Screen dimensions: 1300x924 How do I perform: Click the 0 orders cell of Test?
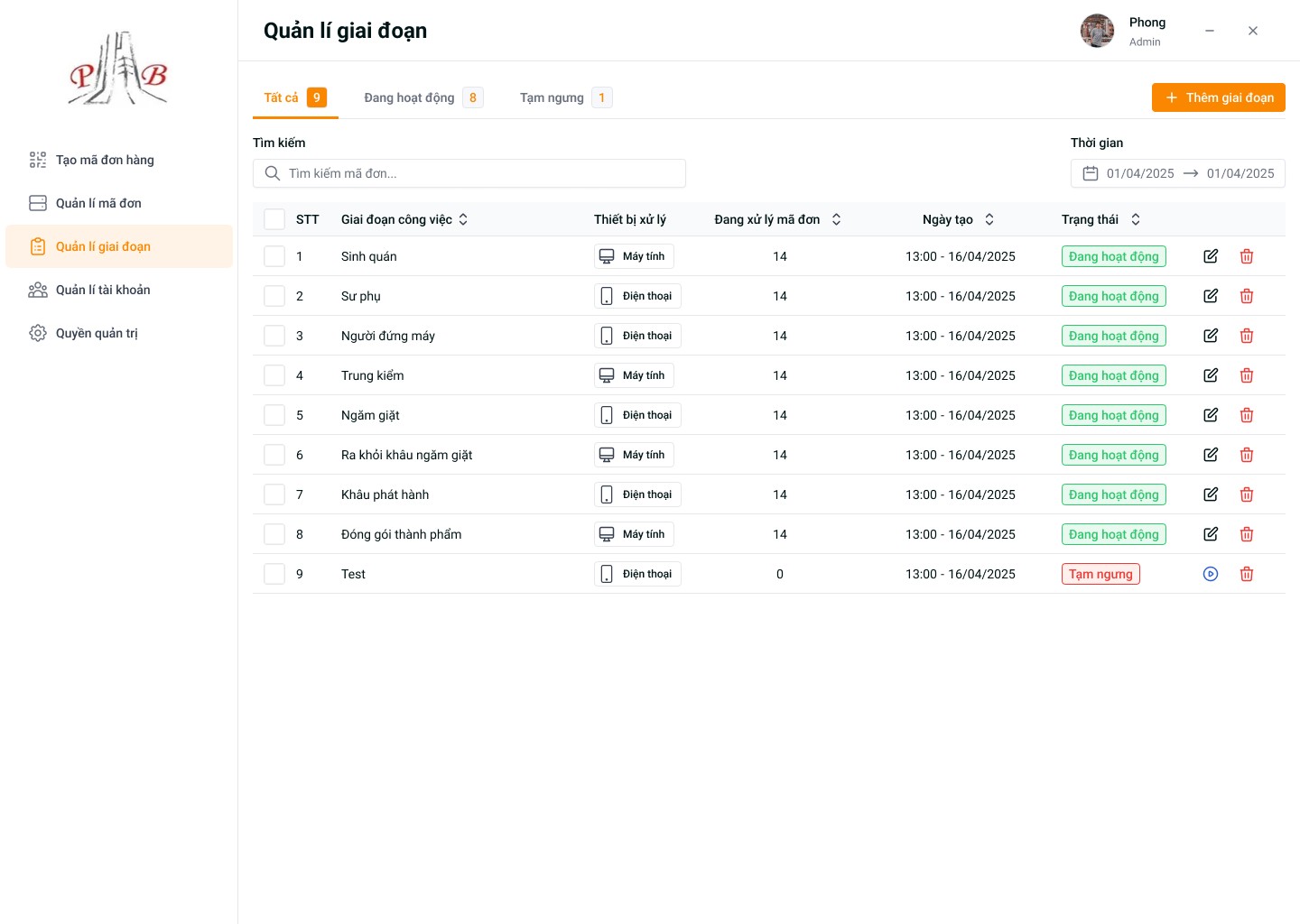coord(780,574)
